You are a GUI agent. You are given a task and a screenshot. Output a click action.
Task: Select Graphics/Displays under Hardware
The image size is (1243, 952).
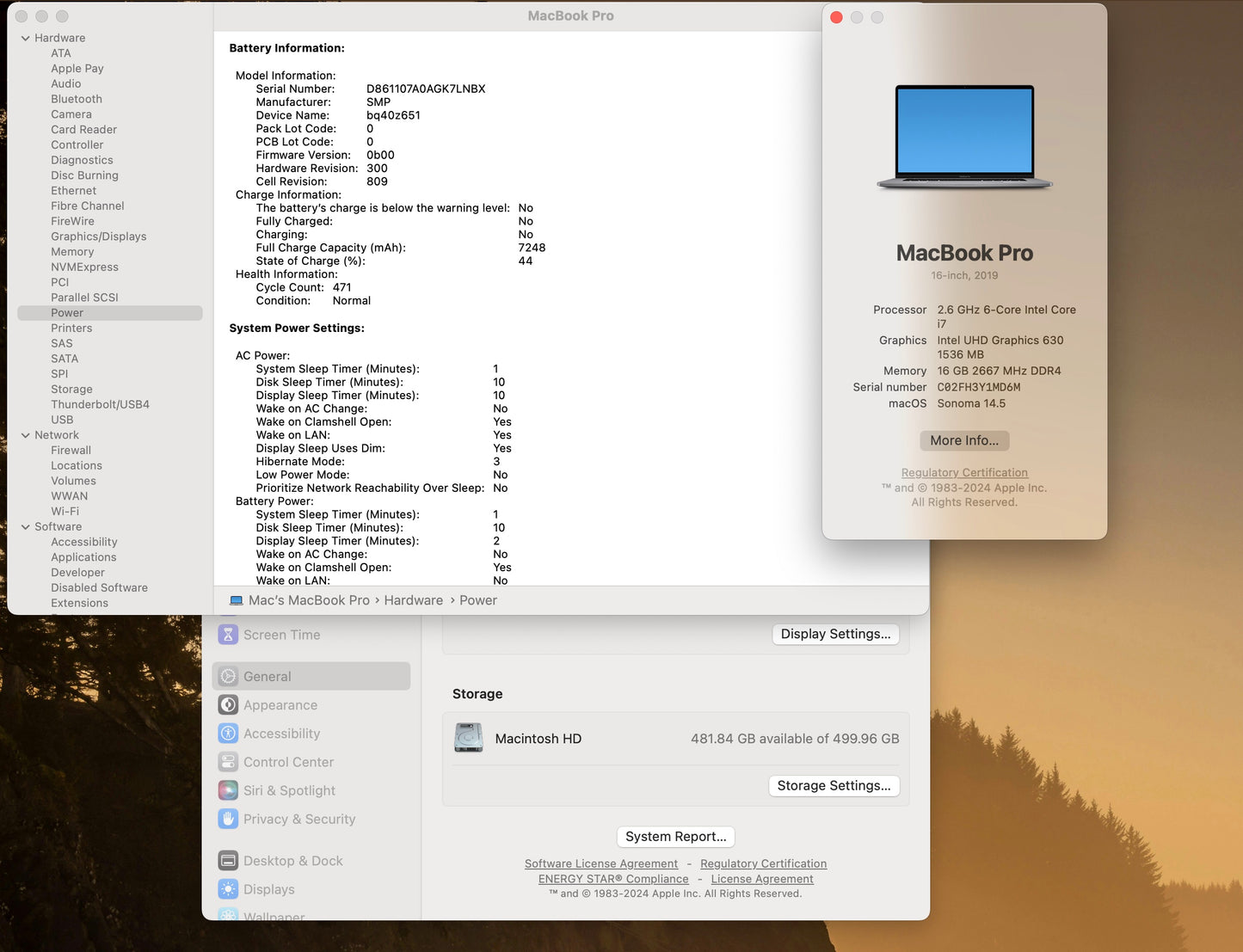coord(98,236)
